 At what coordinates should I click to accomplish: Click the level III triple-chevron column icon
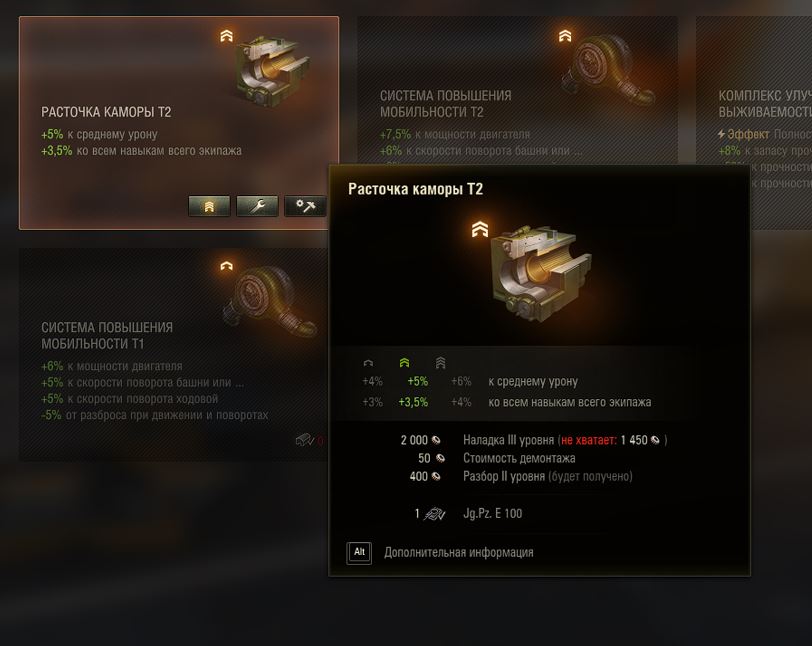440,363
